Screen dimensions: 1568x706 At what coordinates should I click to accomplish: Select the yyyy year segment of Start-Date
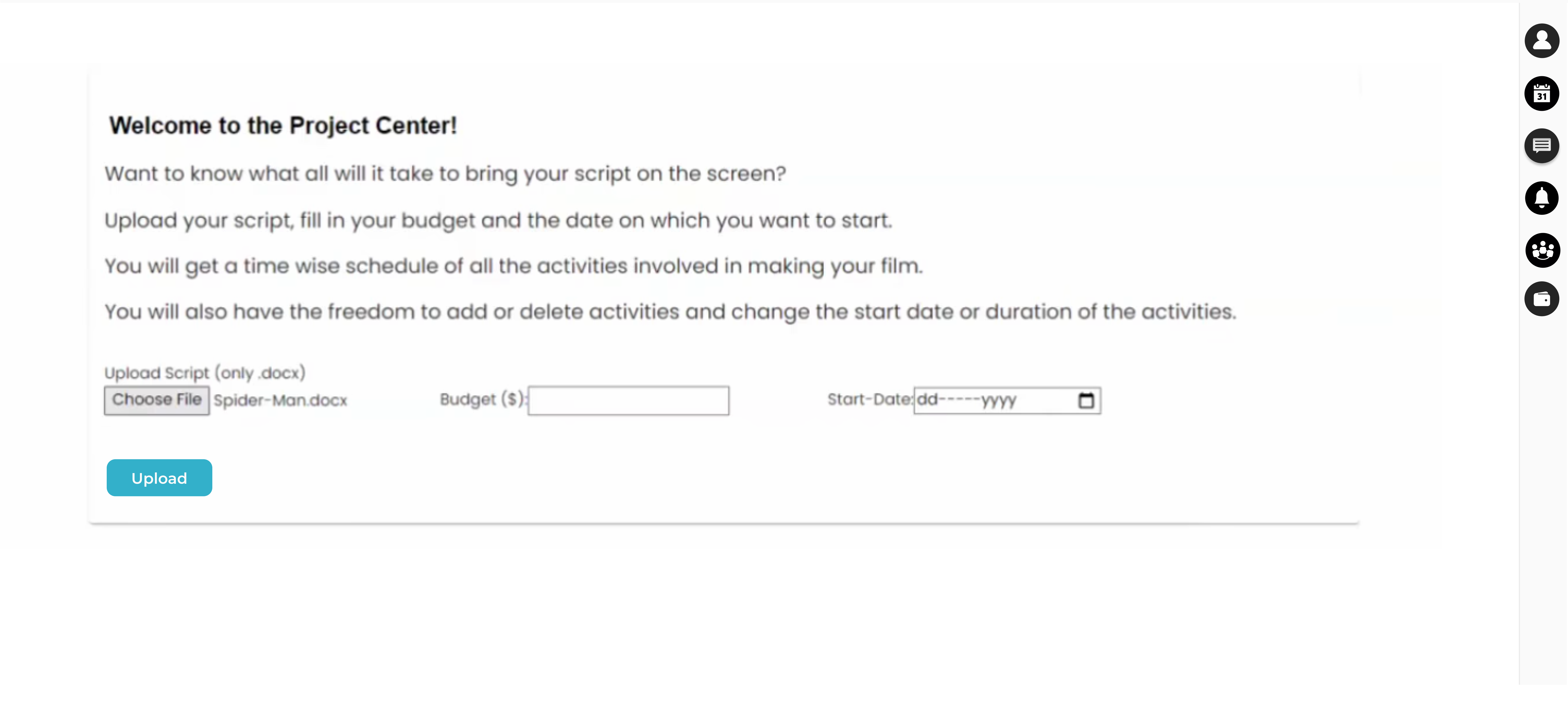(x=999, y=400)
